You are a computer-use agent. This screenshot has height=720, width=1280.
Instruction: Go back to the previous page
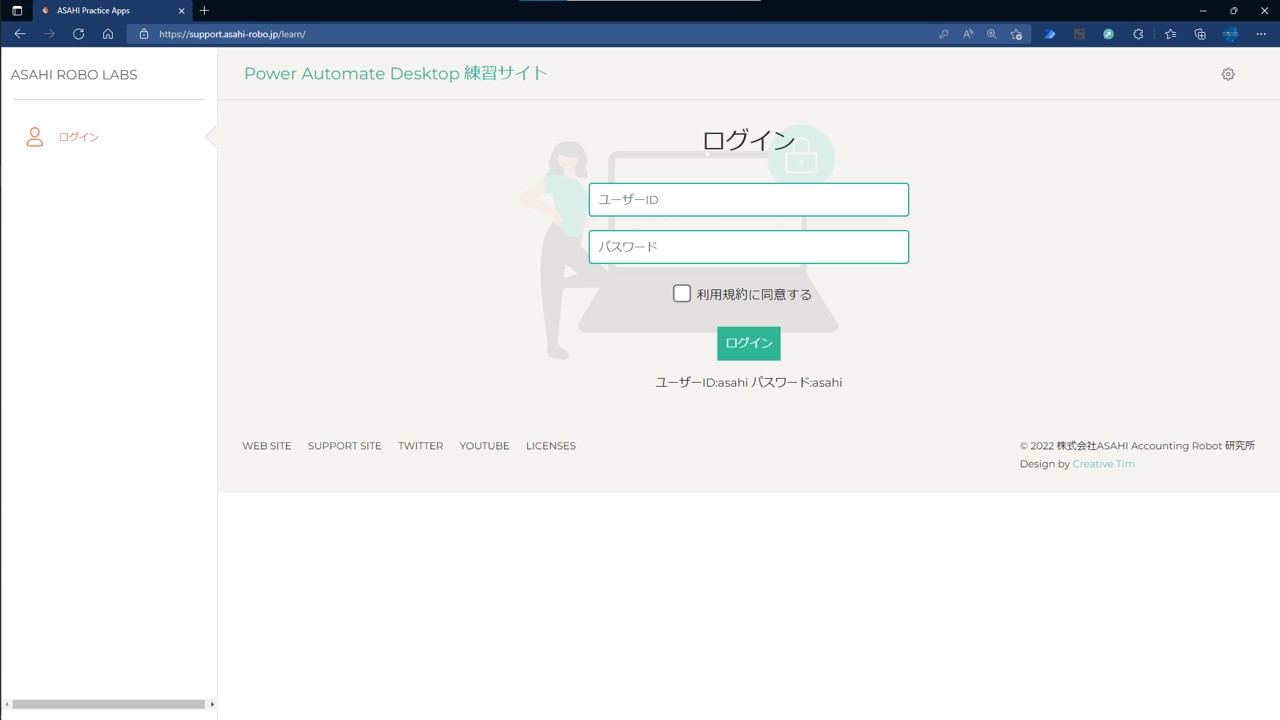20,34
